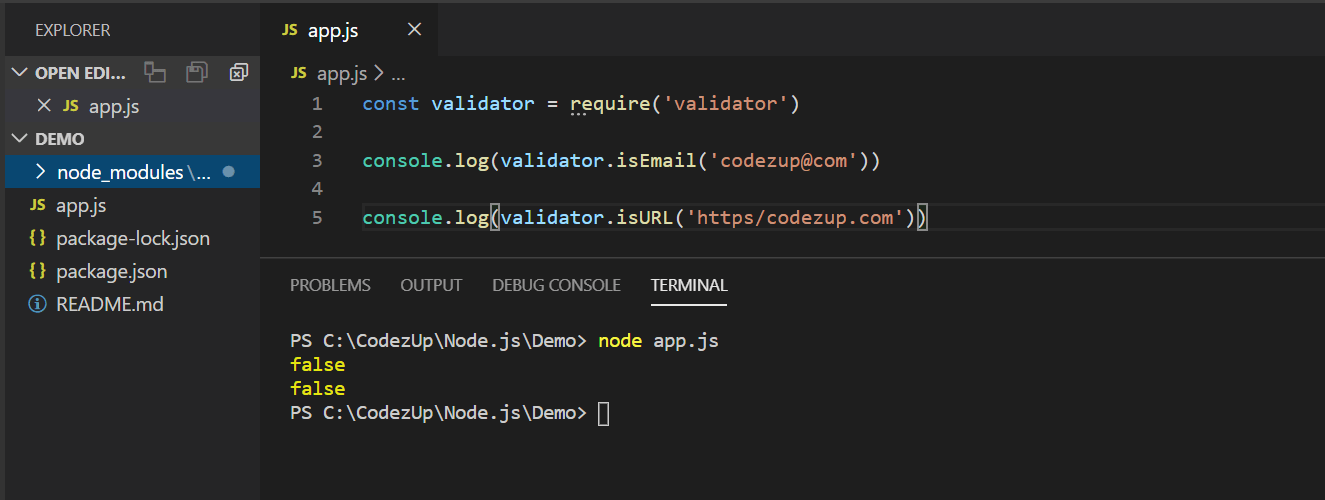Open the DEBUG CONSOLE tab

[x=556, y=285]
